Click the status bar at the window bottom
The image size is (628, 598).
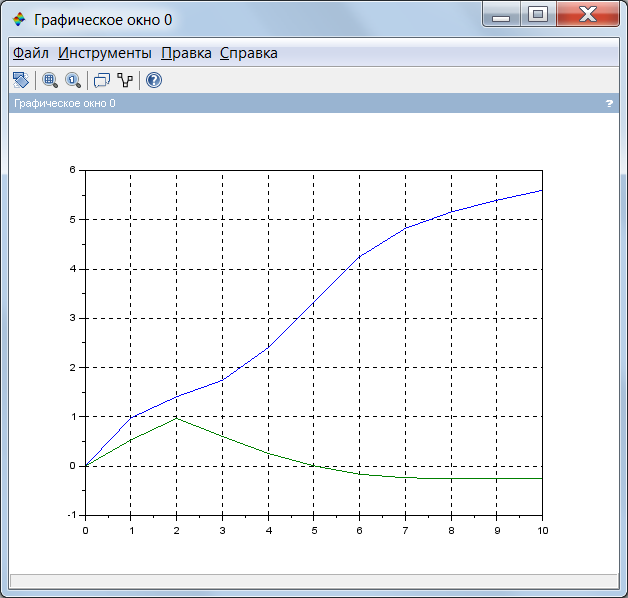(314, 581)
